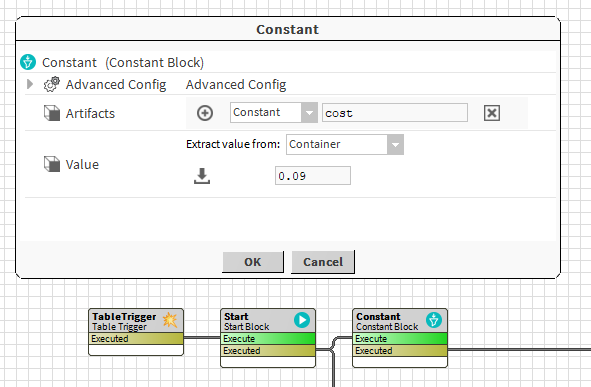Select the TableTrigger block title
Image resolution: width=591 pixels, height=387 pixels.
[x=124, y=317]
